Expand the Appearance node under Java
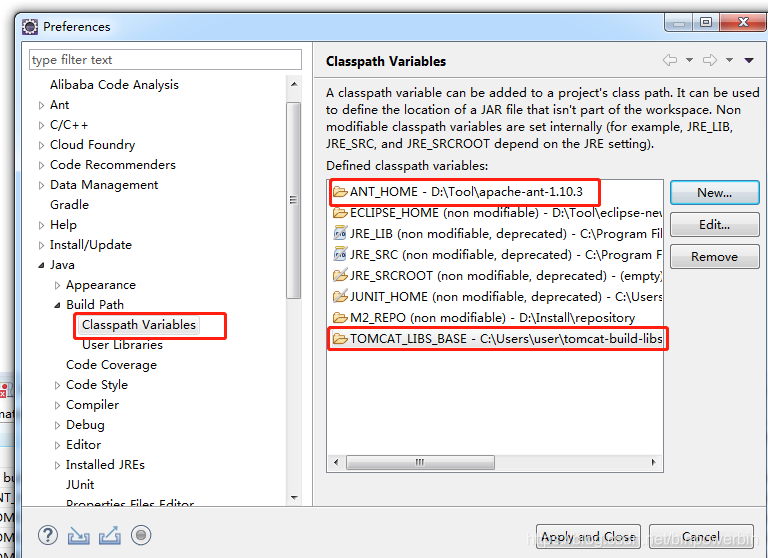Viewport: 768px width, 558px height. 57,285
